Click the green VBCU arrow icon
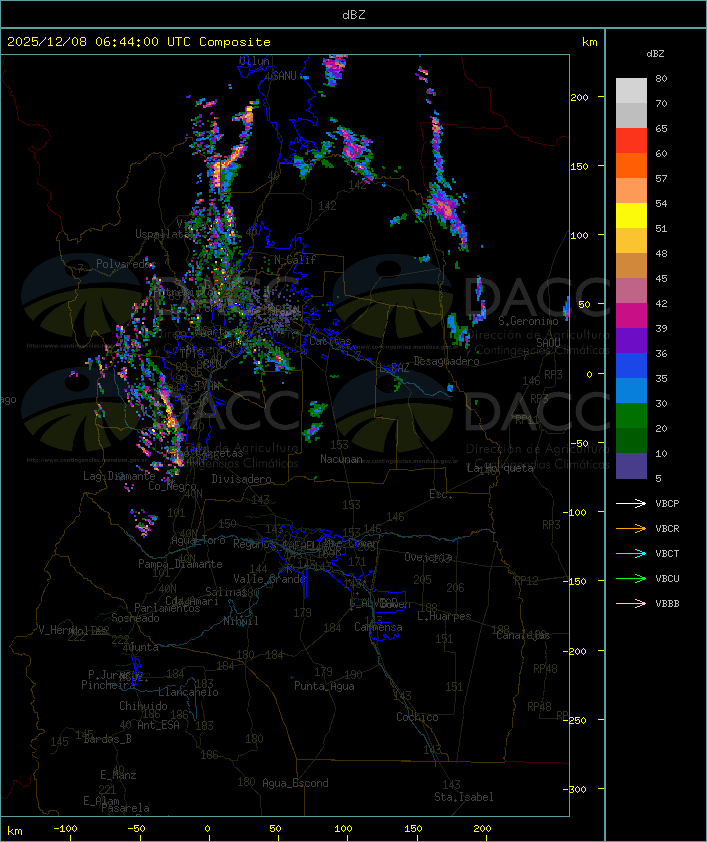Screen dimensions: 707x842 631,578
